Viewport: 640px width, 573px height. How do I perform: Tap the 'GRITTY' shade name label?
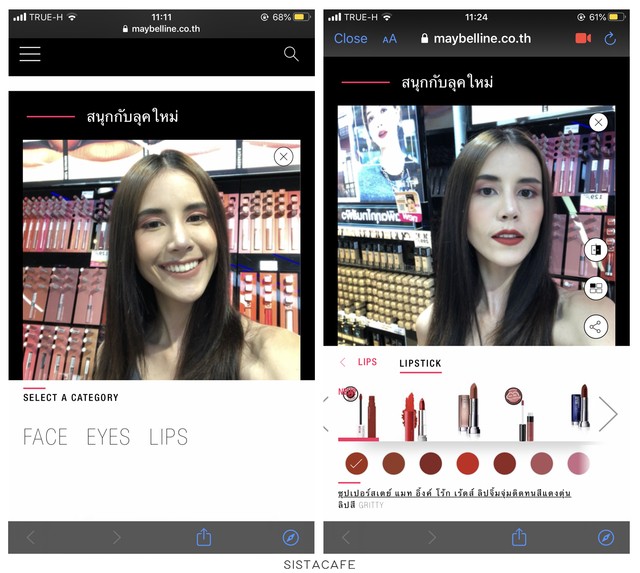pos(371,505)
